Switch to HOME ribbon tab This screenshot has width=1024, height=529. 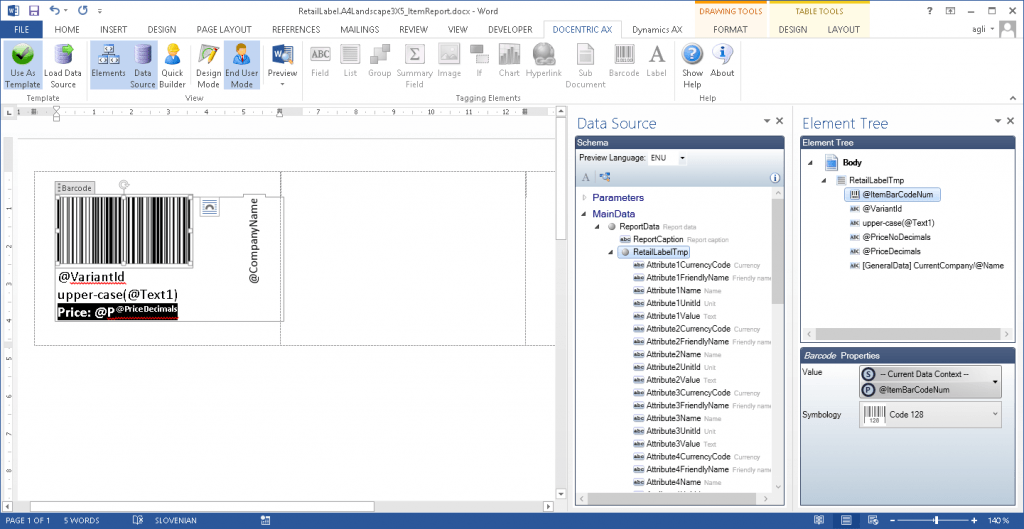[67, 29]
